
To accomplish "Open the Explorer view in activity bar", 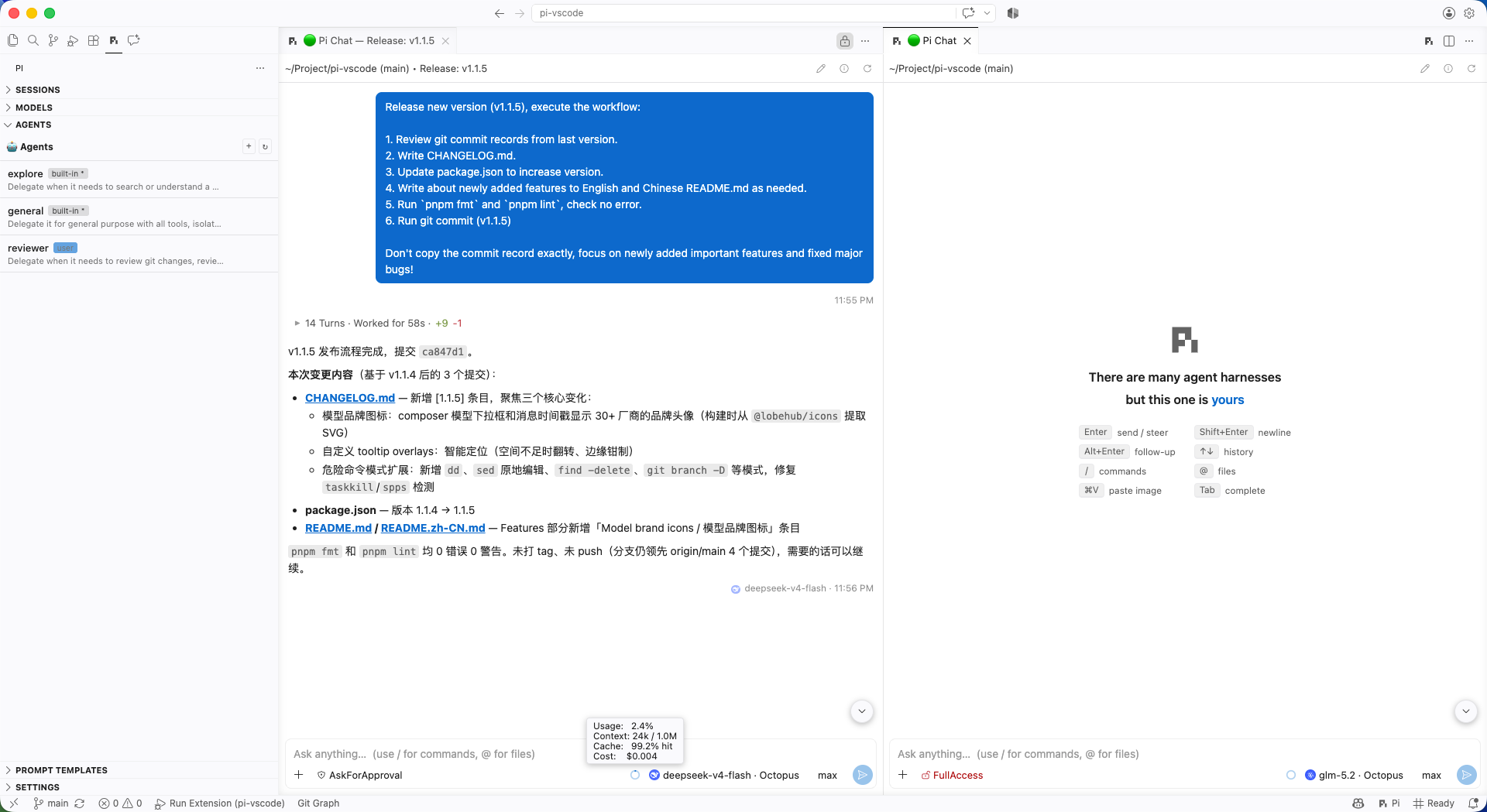I will click(13, 40).
